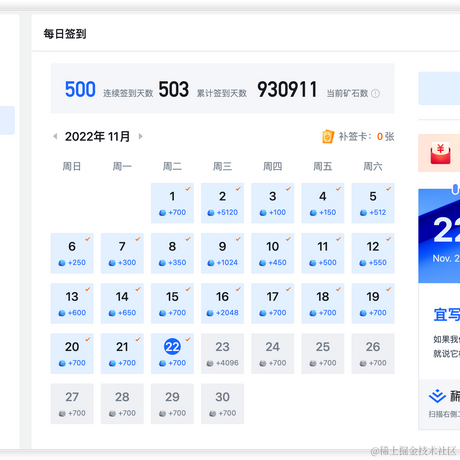The height and width of the screenshot is (460, 460).
Task: Select calendar day 6 (+250)
Action: click(x=72, y=253)
